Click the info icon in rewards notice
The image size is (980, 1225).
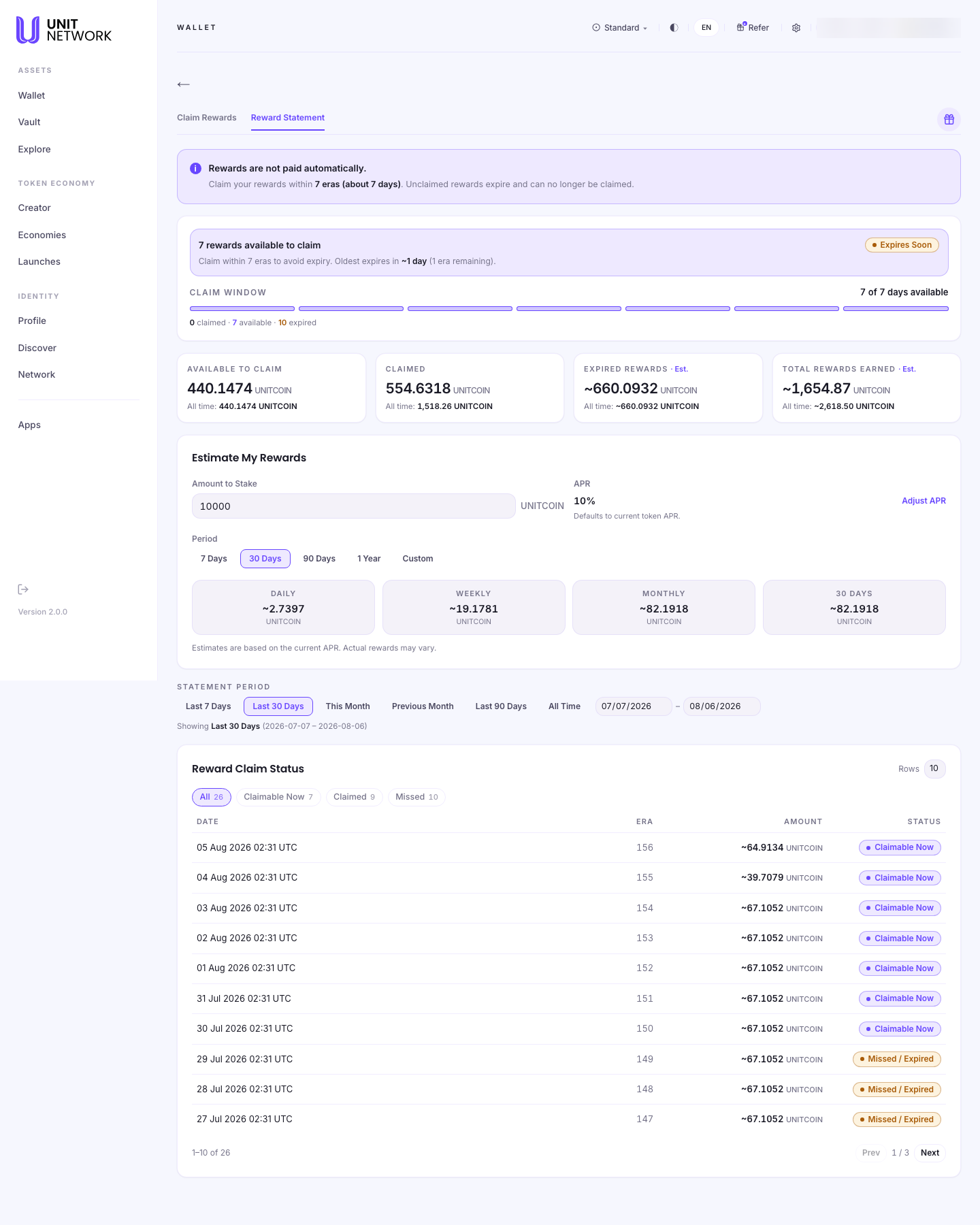195,168
